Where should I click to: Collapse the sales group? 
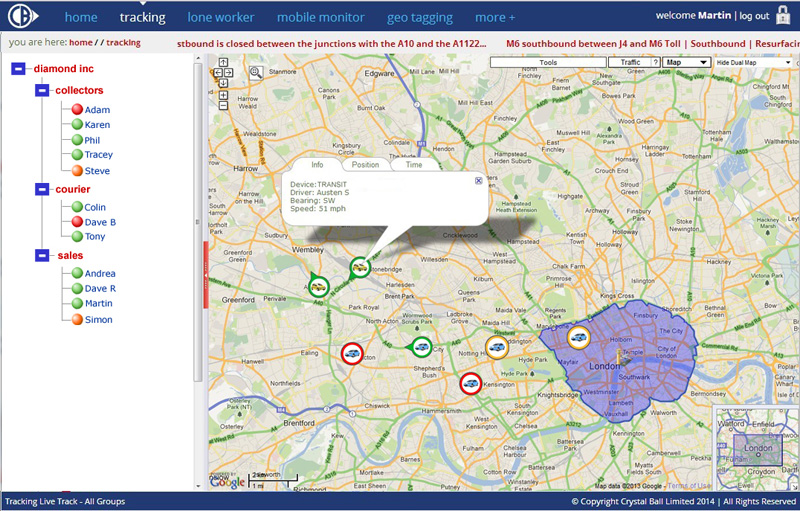click(x=42, y=256)
